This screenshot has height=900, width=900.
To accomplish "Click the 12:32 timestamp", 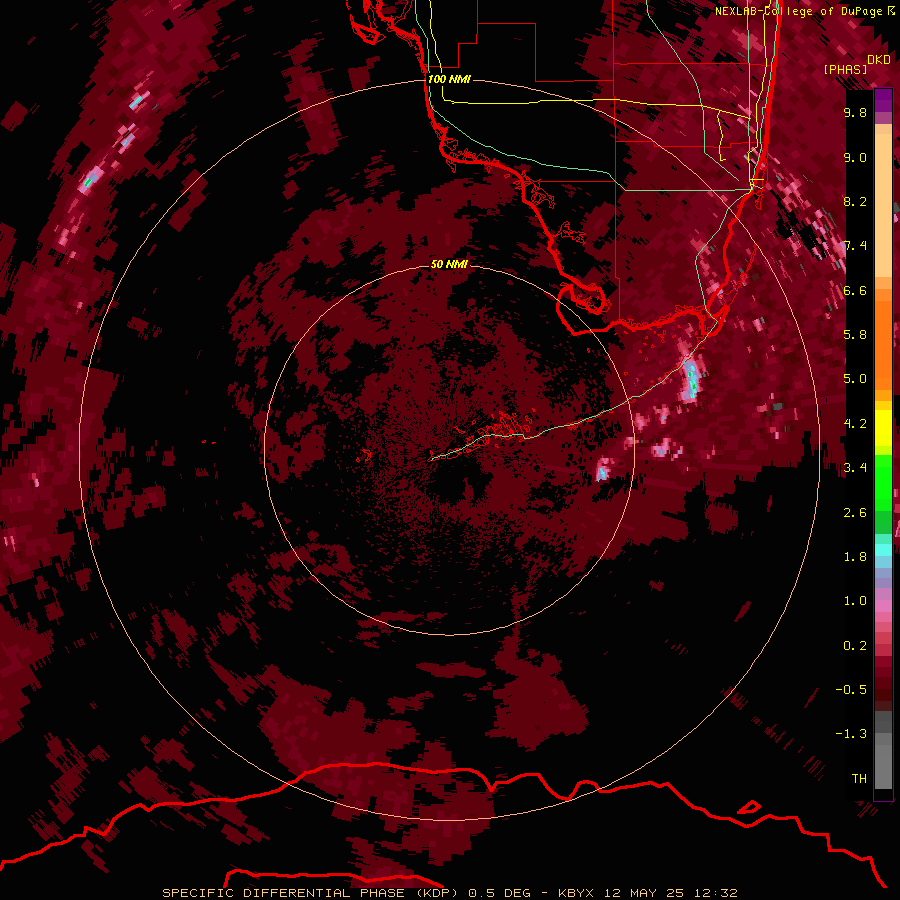I will pyautogui.click(x=716, y=893).
